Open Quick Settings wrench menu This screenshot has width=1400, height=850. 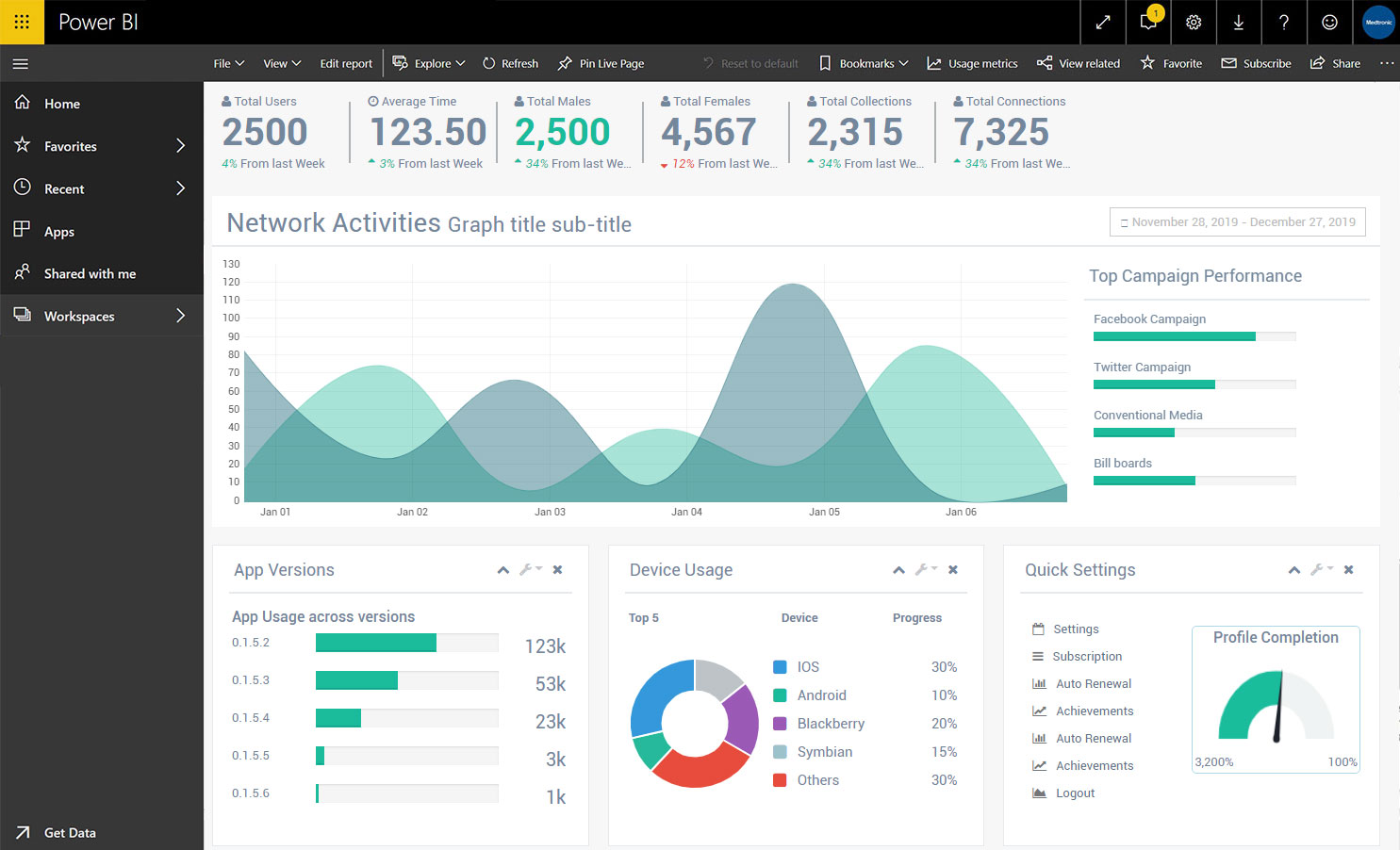click(1322, 569)
